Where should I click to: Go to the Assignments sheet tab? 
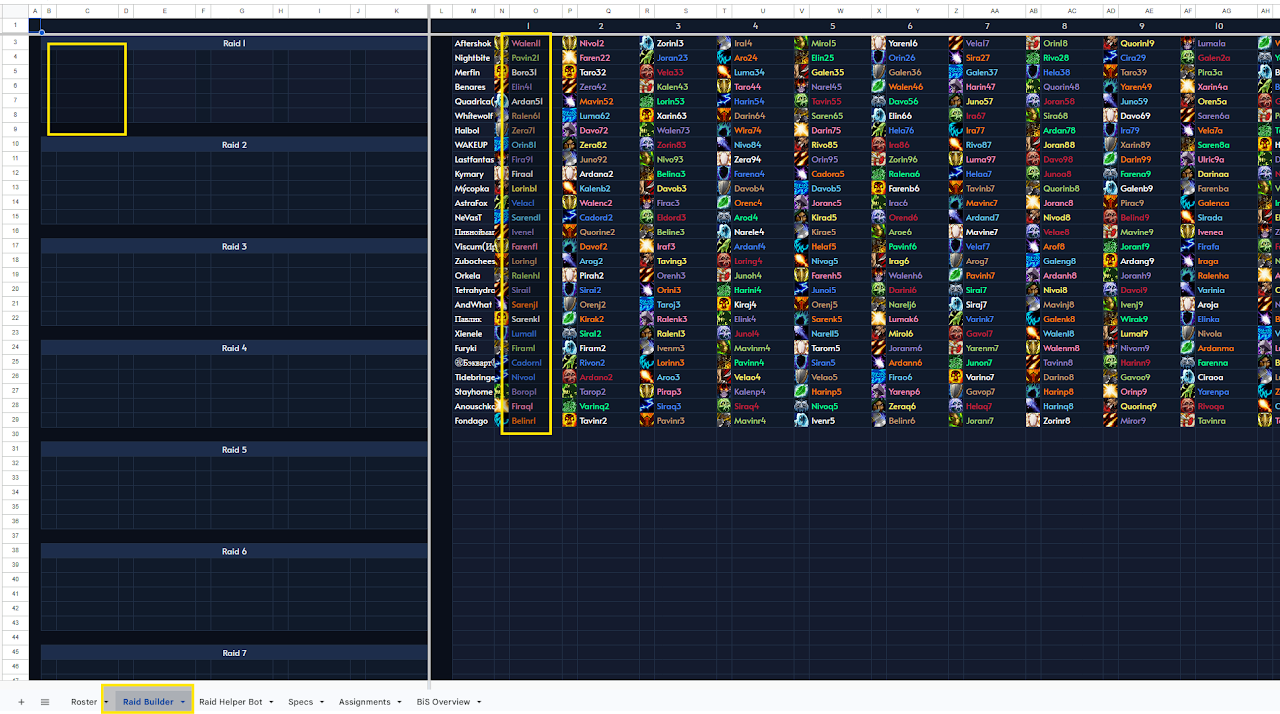(x=365, y=702)
